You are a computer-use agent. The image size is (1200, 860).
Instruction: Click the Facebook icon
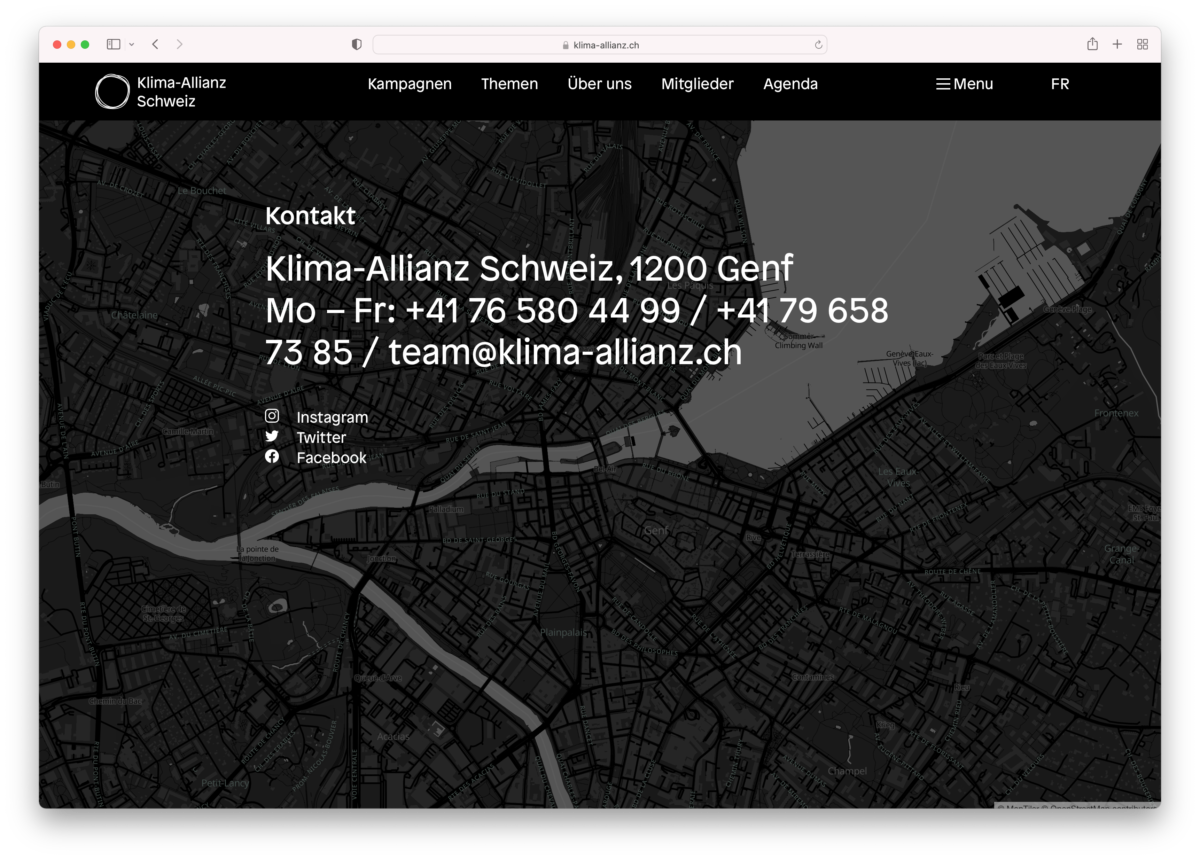point(272,457)
